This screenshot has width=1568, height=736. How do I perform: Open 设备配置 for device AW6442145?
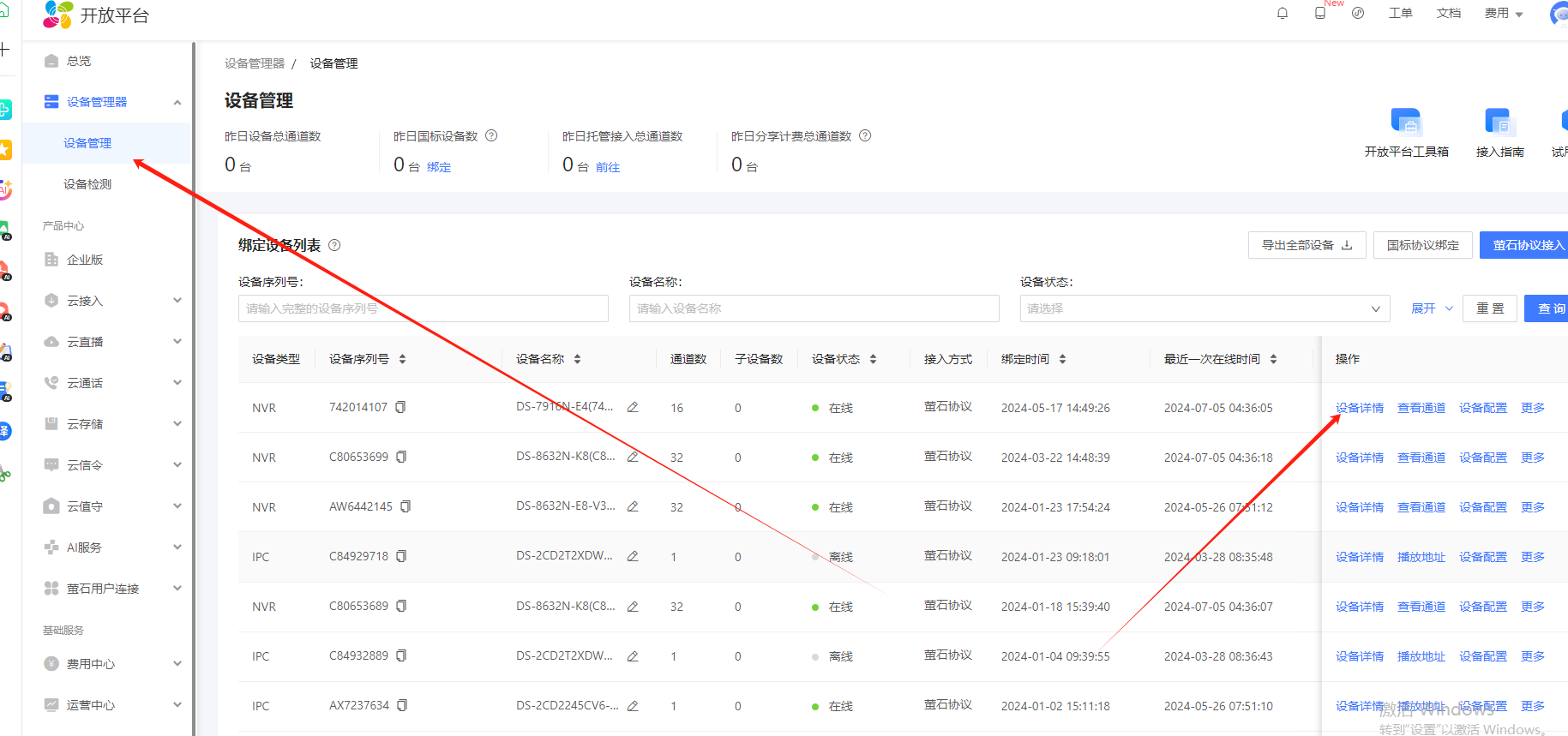[1482, 507]
